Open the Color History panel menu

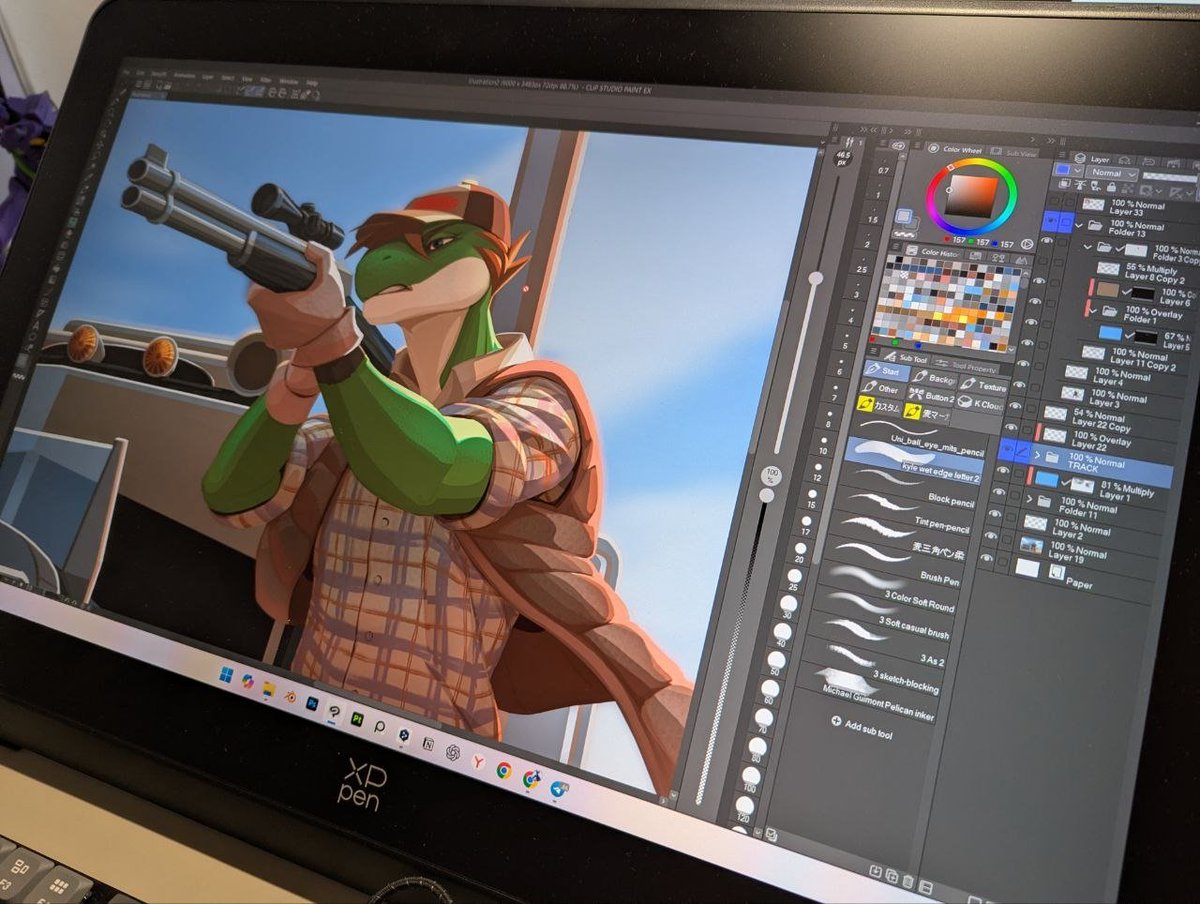pyautogui.click(x=896, y=247)
